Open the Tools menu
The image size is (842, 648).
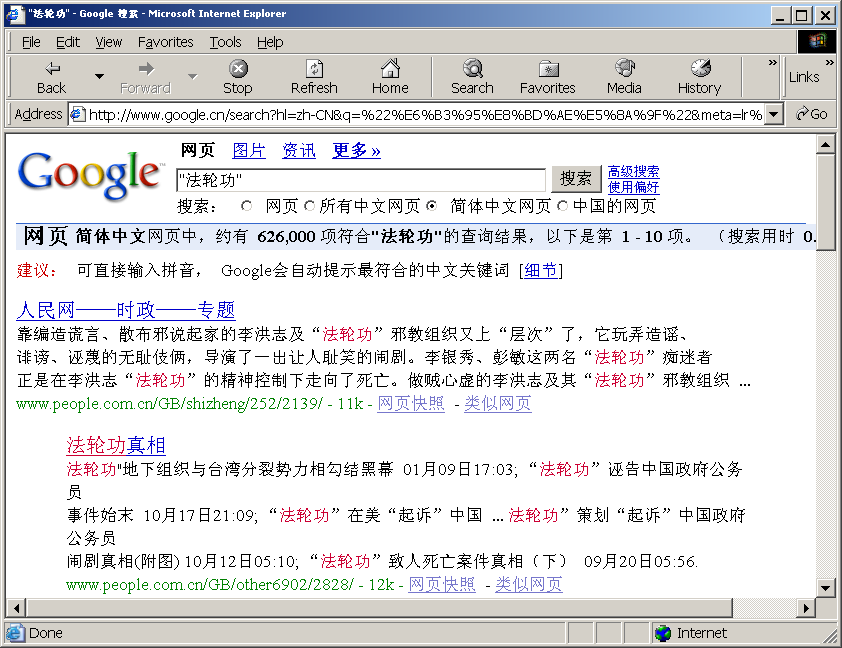[x=225, y=42]
